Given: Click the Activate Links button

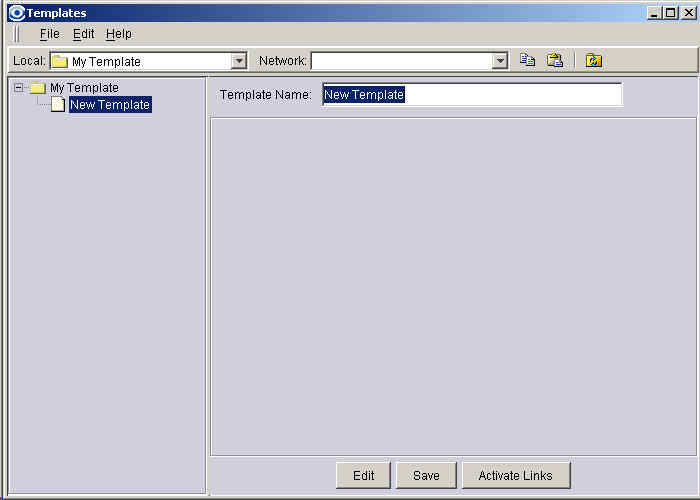Looking at the screenshot, I should [516, 475].
